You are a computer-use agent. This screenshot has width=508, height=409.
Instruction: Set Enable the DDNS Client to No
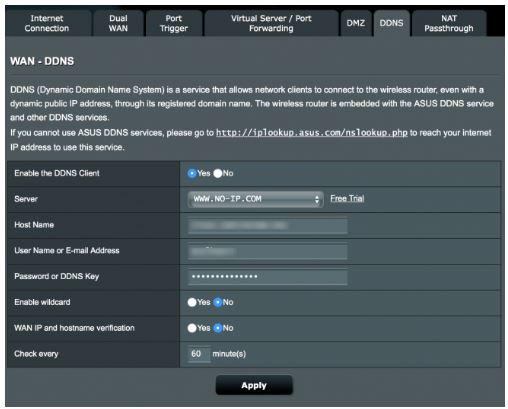click(218, 173)
